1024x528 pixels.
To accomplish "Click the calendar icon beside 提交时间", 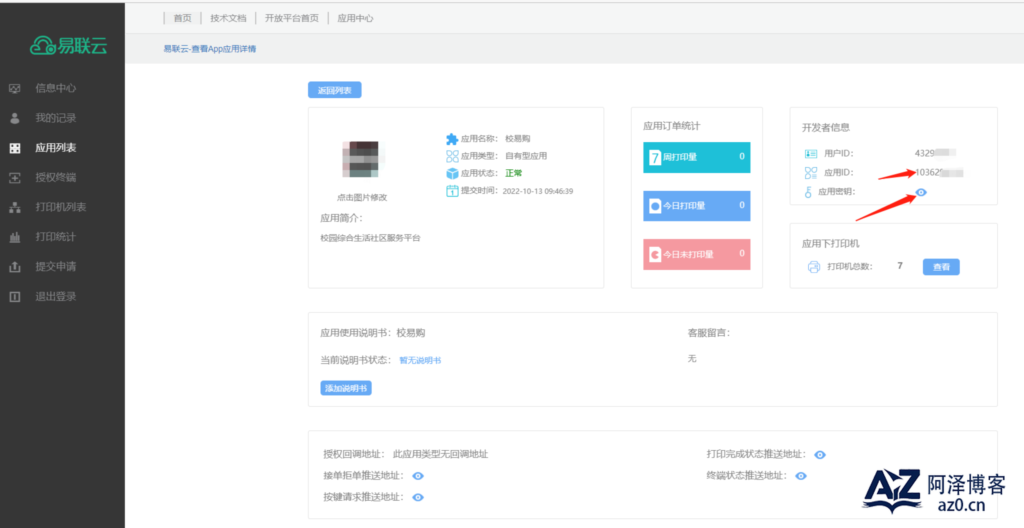I will pyautogui.click(x=452, y=191).
